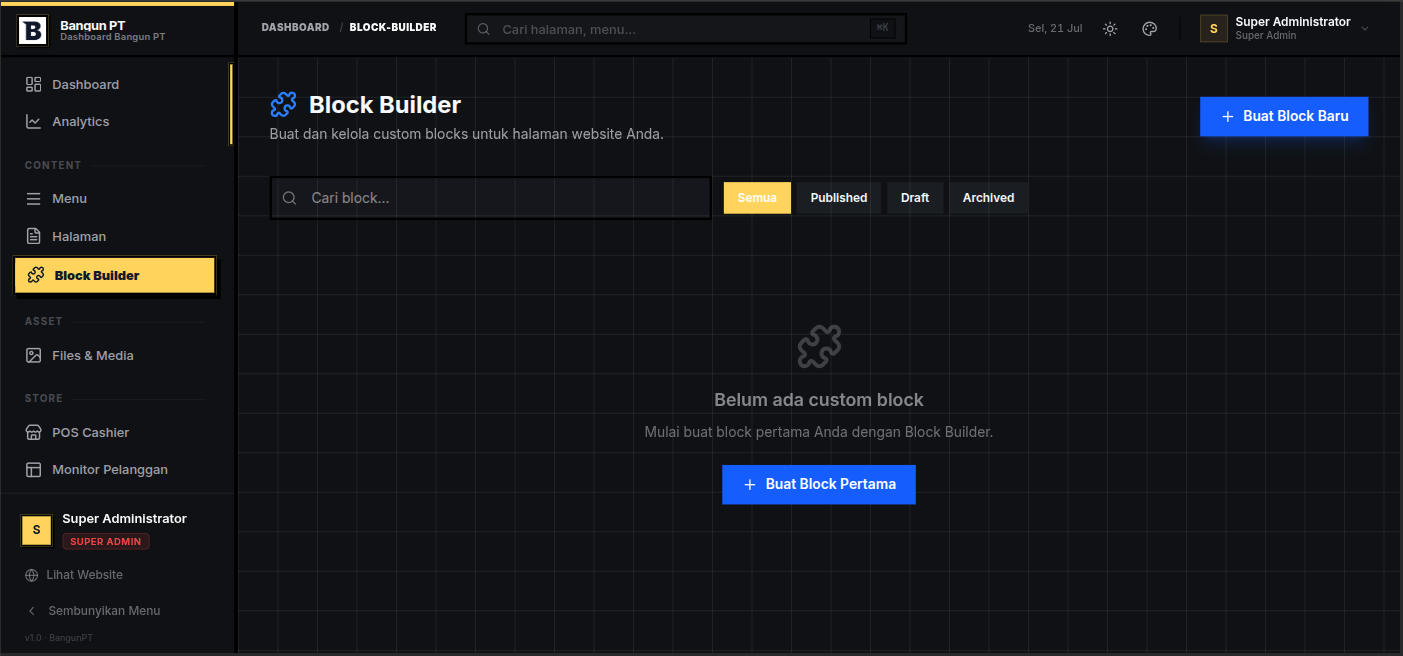Open Dashboard via its grid icon
Screen dimensions: 1403x656
tap(33, 85)
